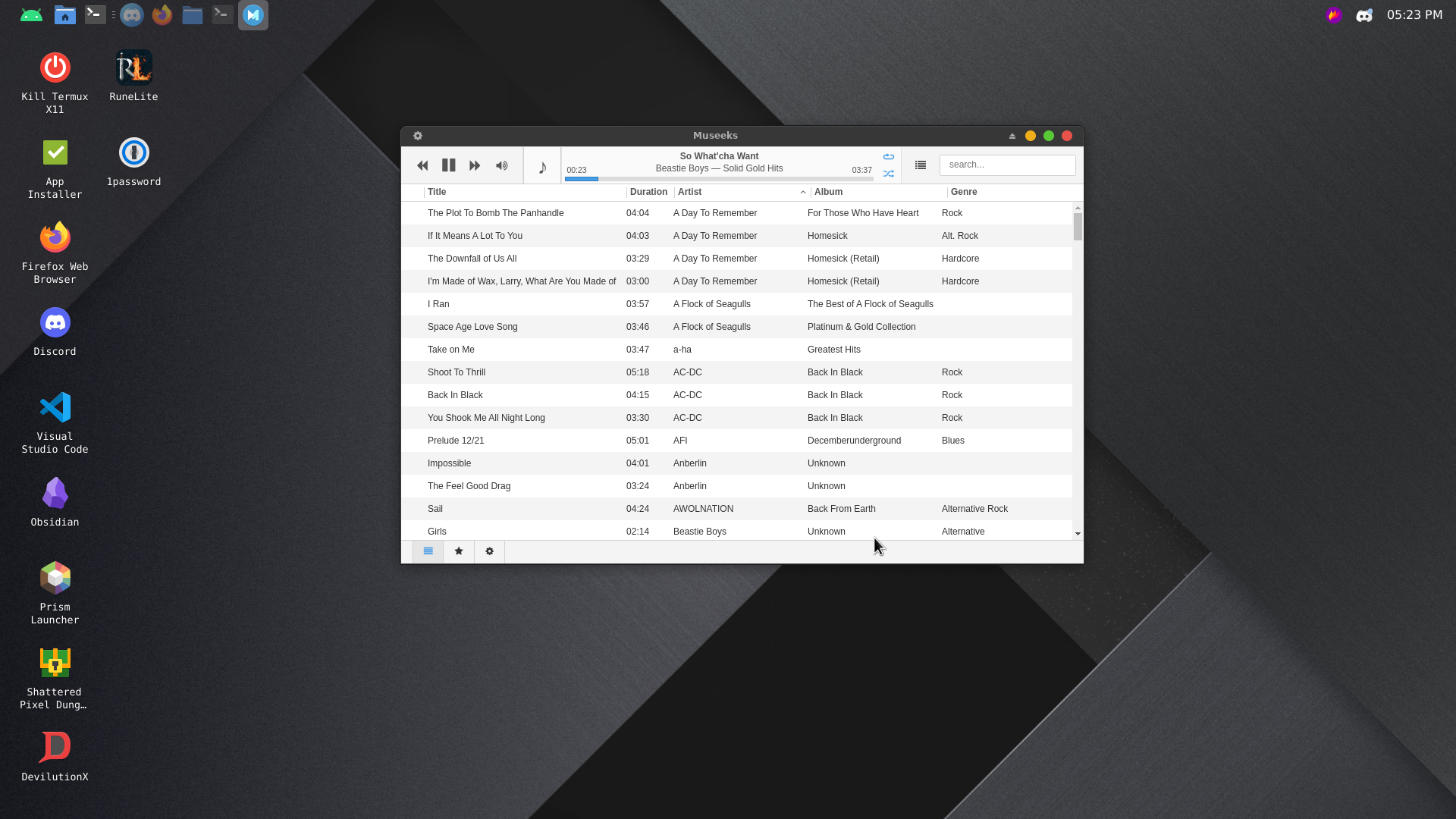The height and width of the screenshot is (819, 1456).
Task: Switch to the playlists star tab
Action: tap(458, 551)
